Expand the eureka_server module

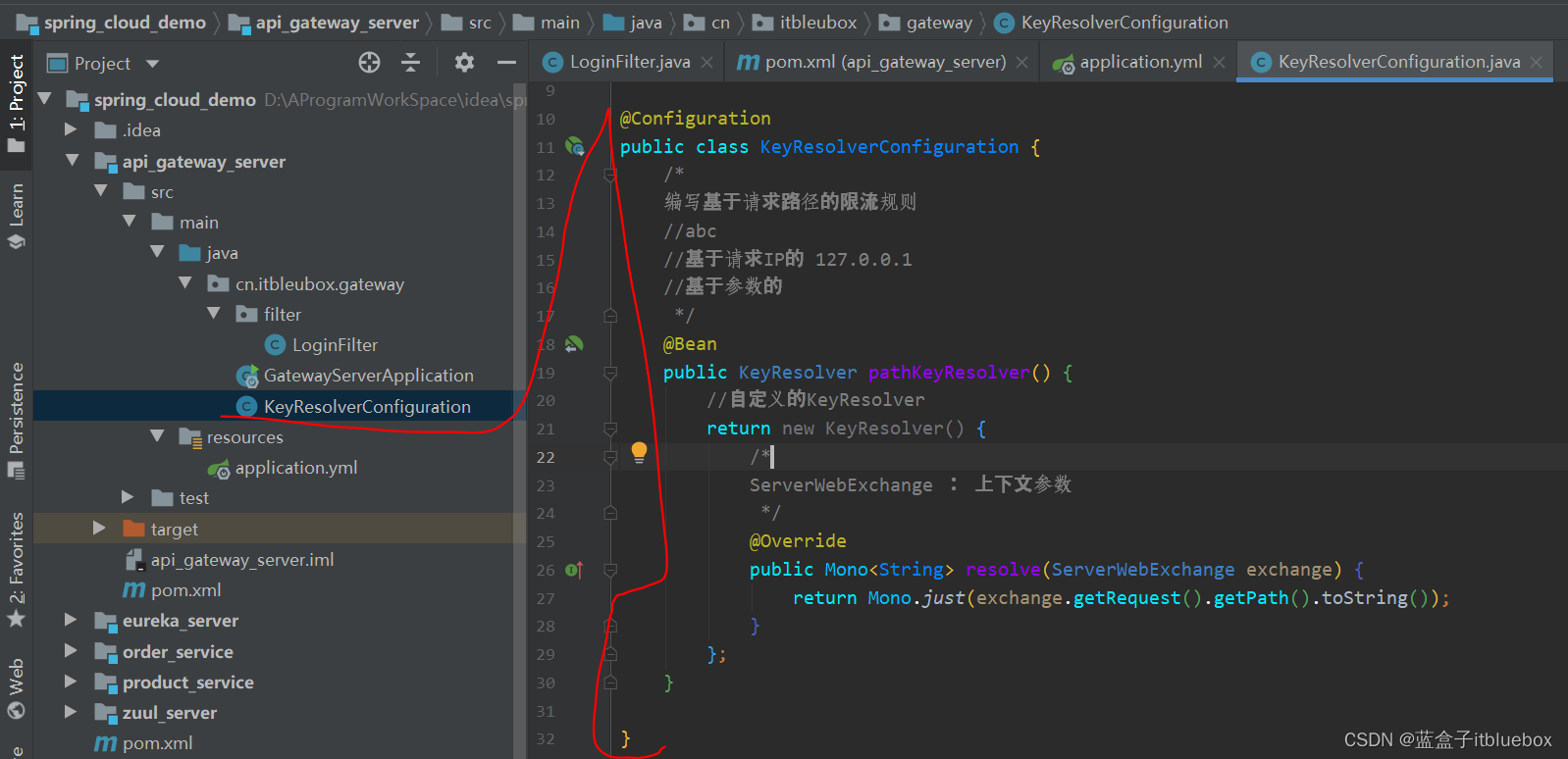click(x=71, y=620)
